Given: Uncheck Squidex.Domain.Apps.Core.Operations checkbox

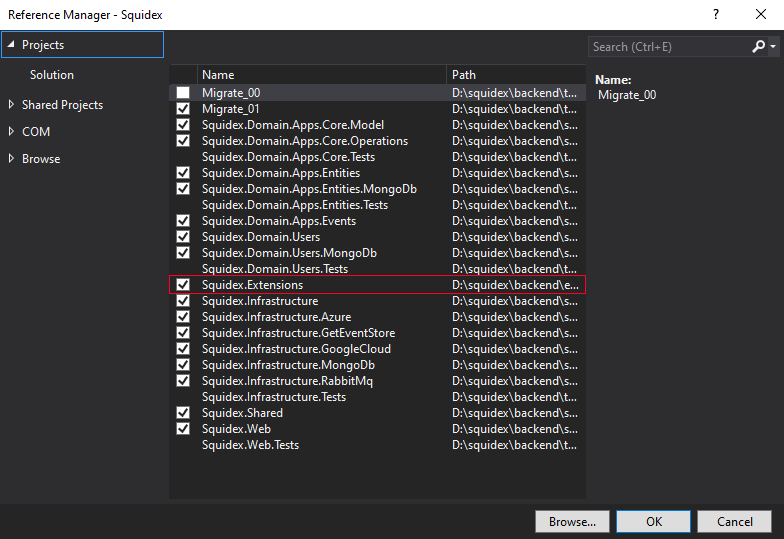Looking at the screenshot, I should (183, 140).
